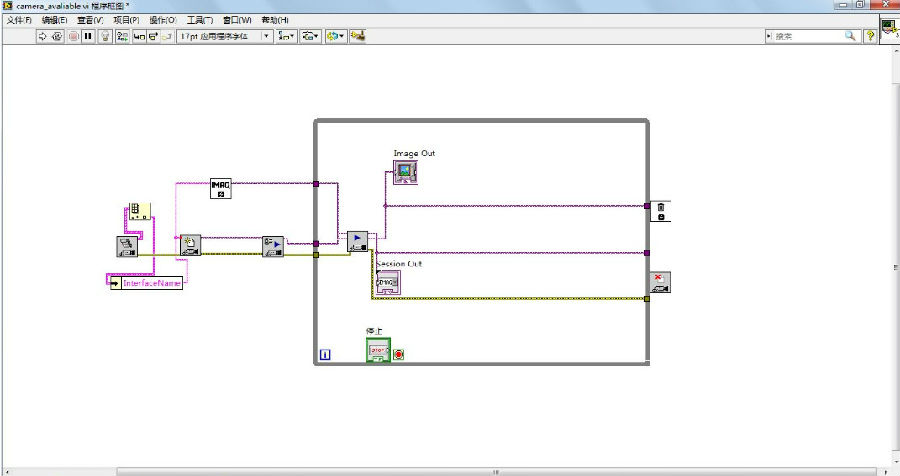Screen dimensions: 900x476
Task: Select the Configure Grab node
Action: coord(273,246)
